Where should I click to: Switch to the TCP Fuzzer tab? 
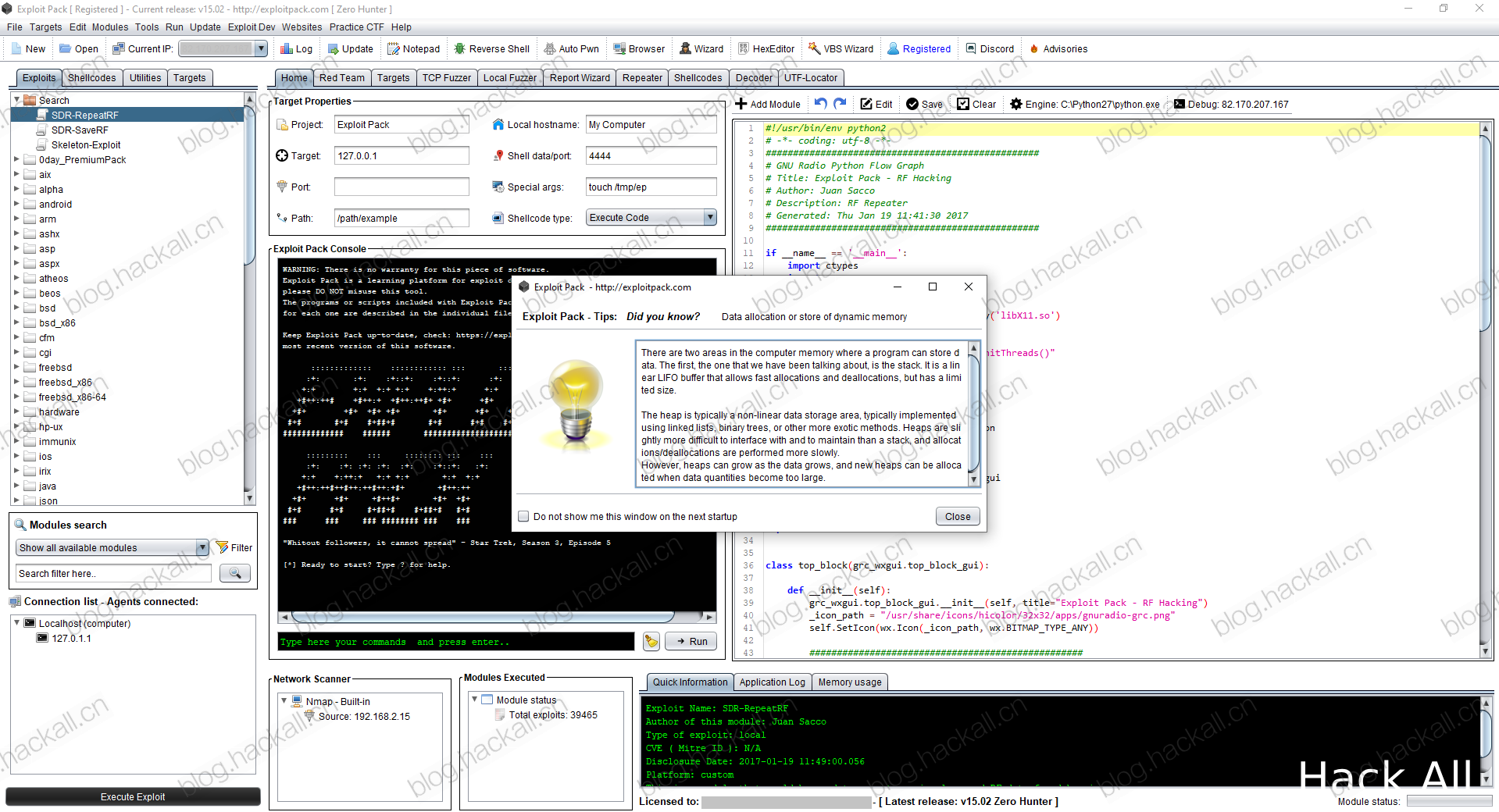pyautogui.click(x=446, y=77)
